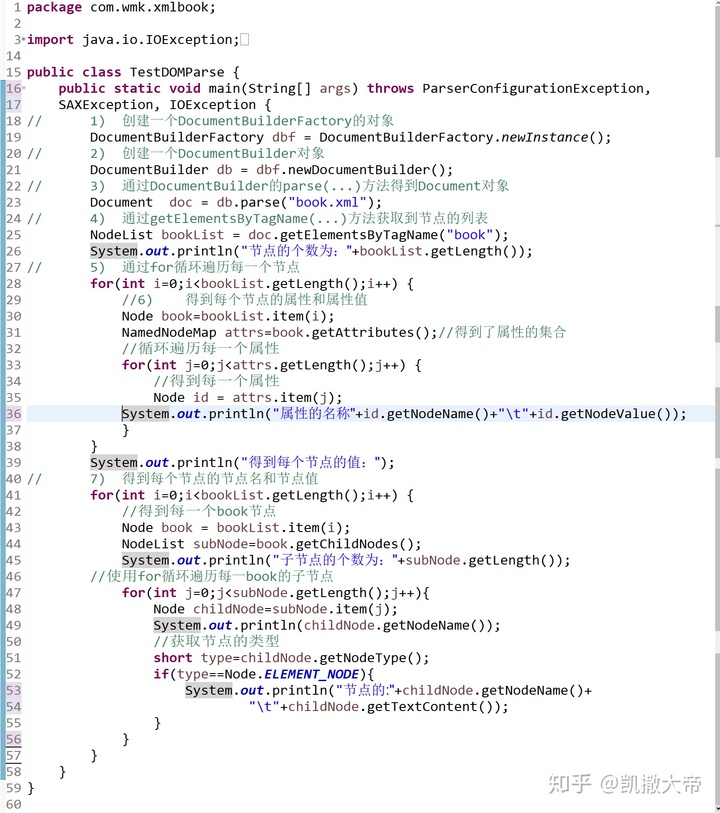
Task: Click the short keyword on line 51
Action: point(173,658)
